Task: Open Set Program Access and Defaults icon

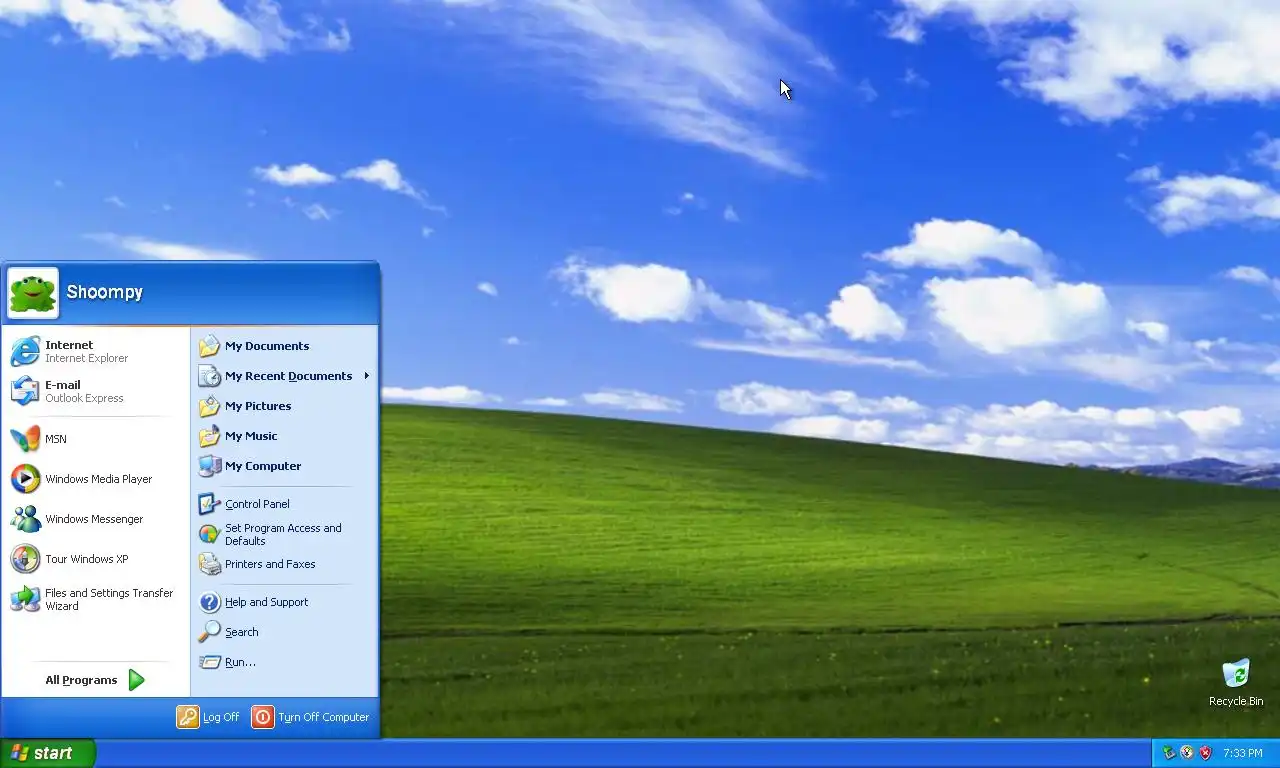Action: 209,534
